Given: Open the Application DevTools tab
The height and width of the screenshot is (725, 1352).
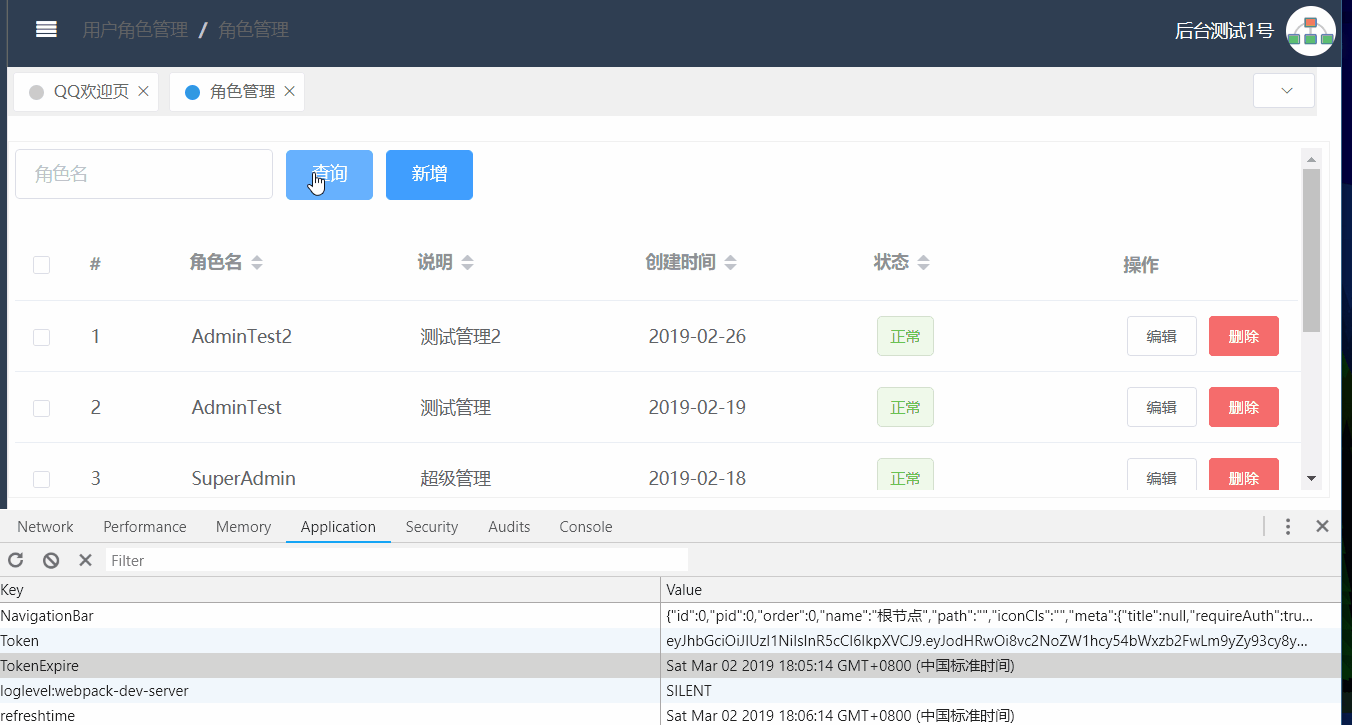Looking at the screenshot, I should [338, 527].
